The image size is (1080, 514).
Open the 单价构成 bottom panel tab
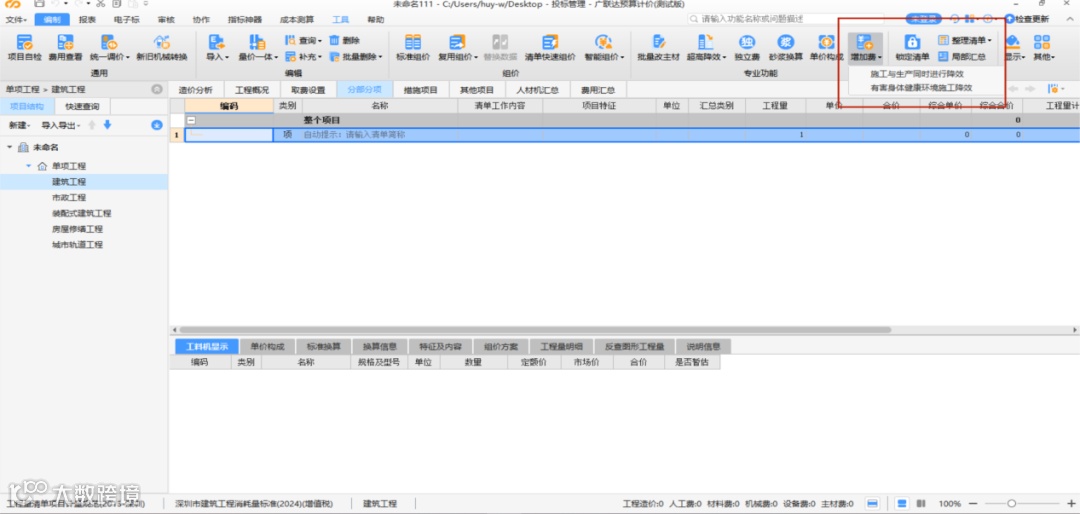[267, 346]
